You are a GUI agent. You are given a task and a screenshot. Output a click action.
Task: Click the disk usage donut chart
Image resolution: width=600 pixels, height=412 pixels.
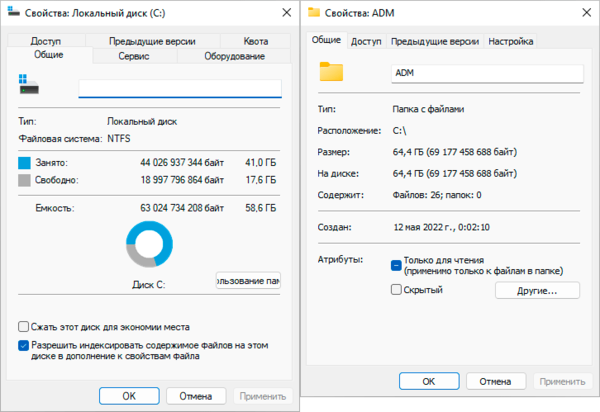click(x=149, y=244)
